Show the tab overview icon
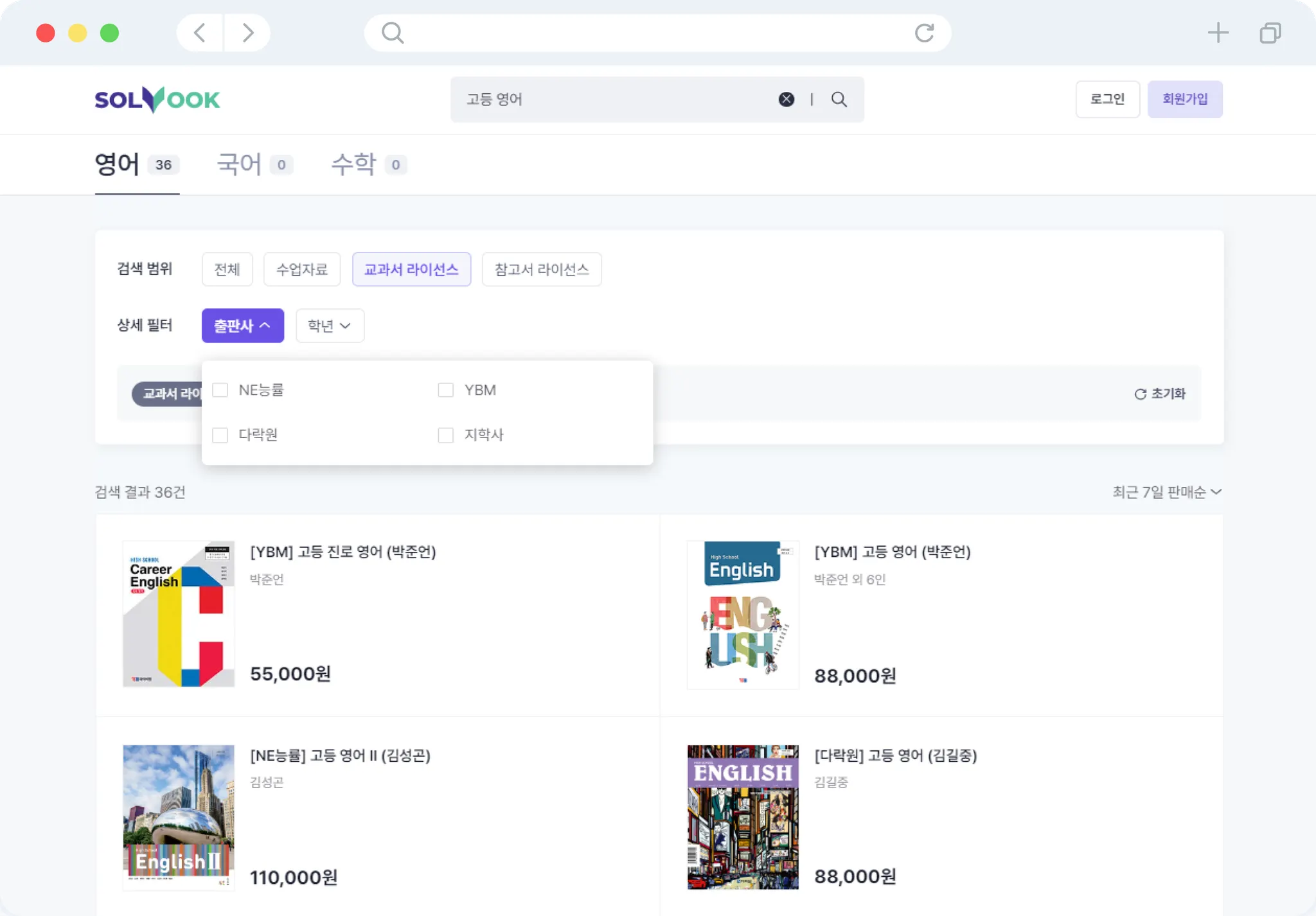 click(x=1270, y=33)
